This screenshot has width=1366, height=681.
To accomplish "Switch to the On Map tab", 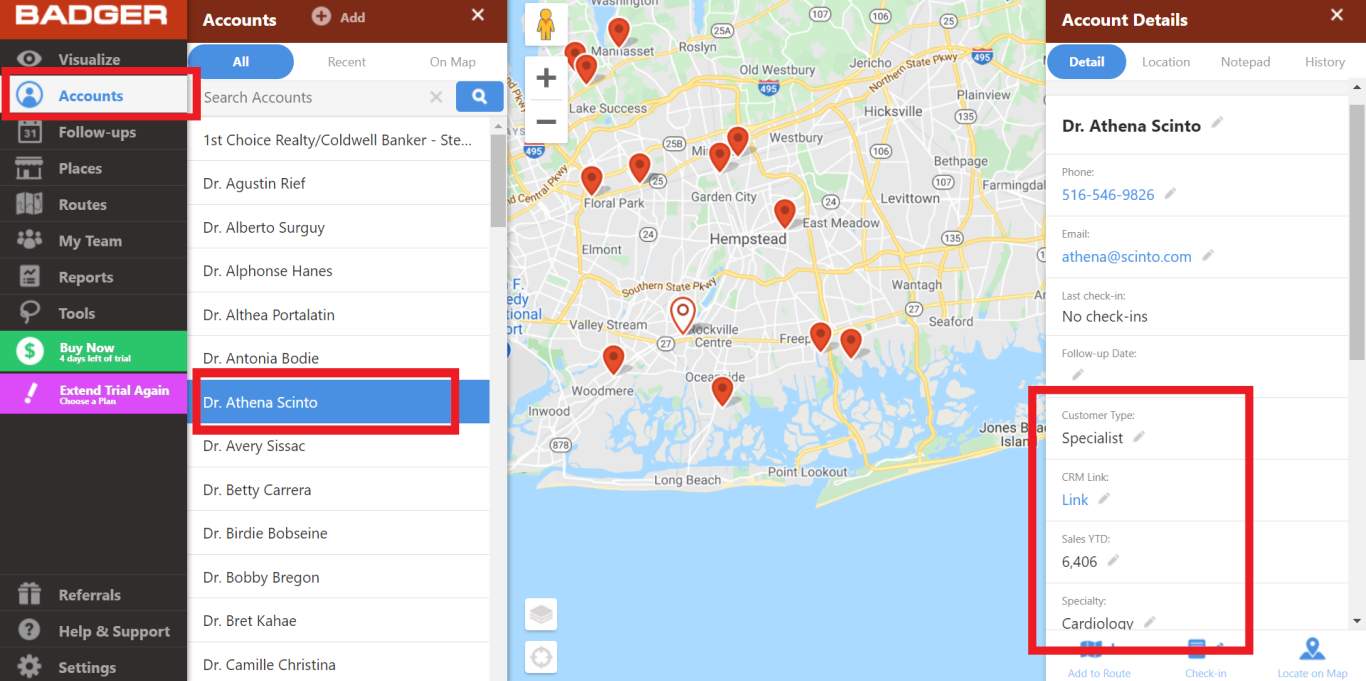I will coord(453,62).
